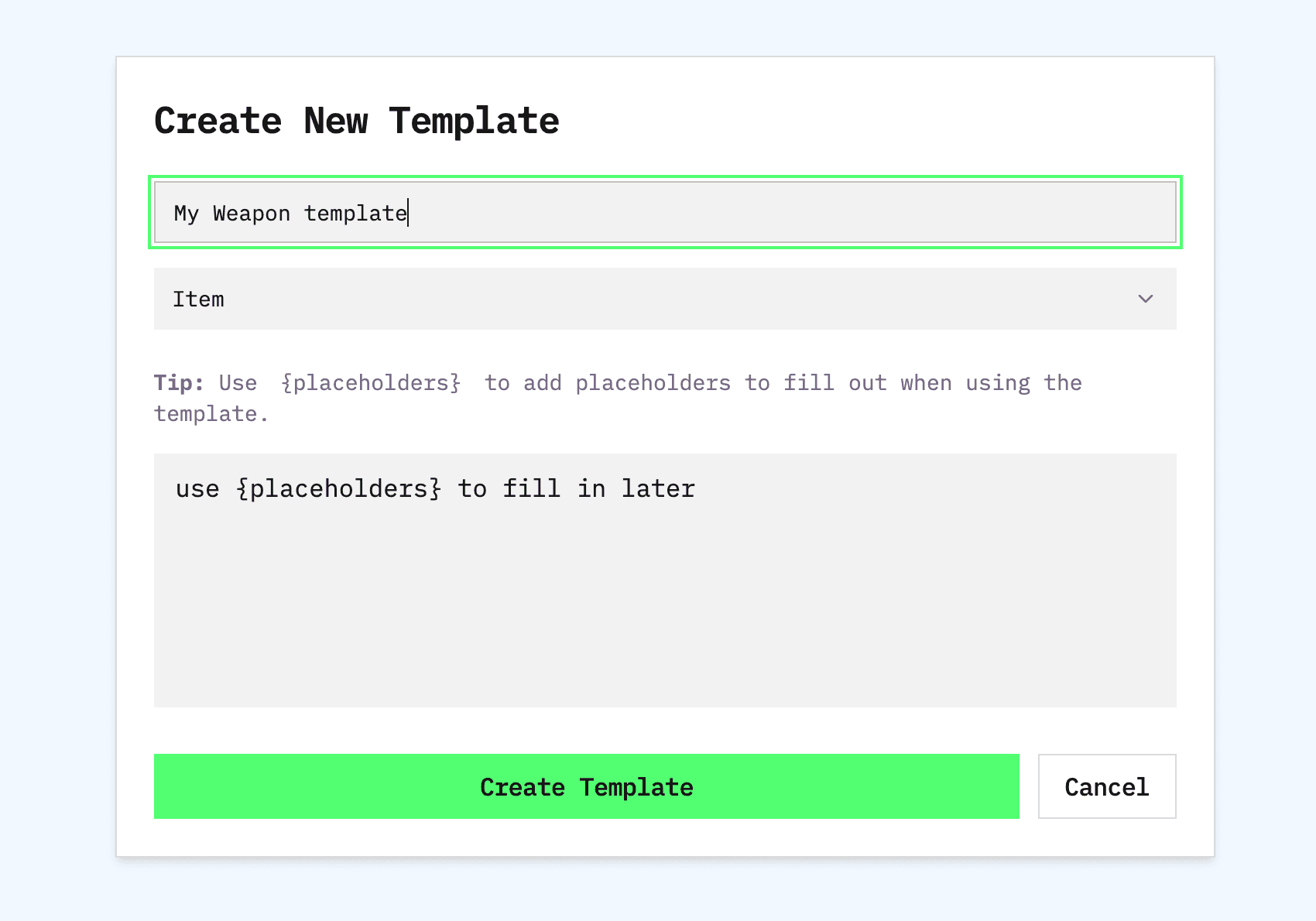Click the Item label in the dropdown
Viewport: 1316px width, 921px height.
[198, 299]
